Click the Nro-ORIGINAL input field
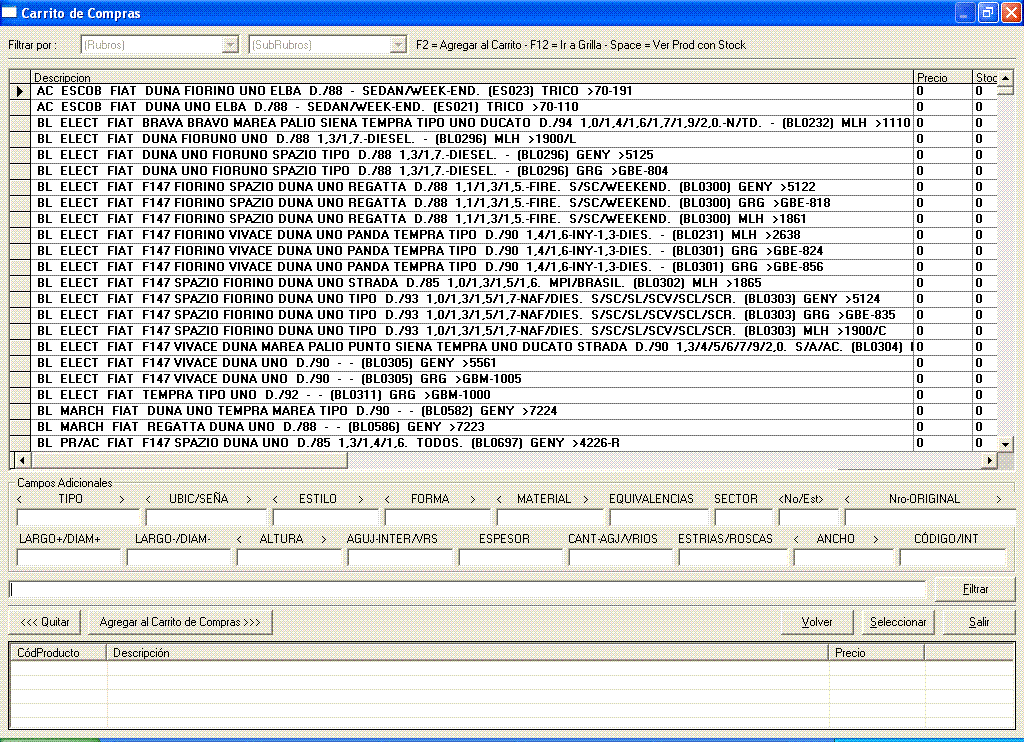This screenshot has width=1024, height=742. [929, 518]
